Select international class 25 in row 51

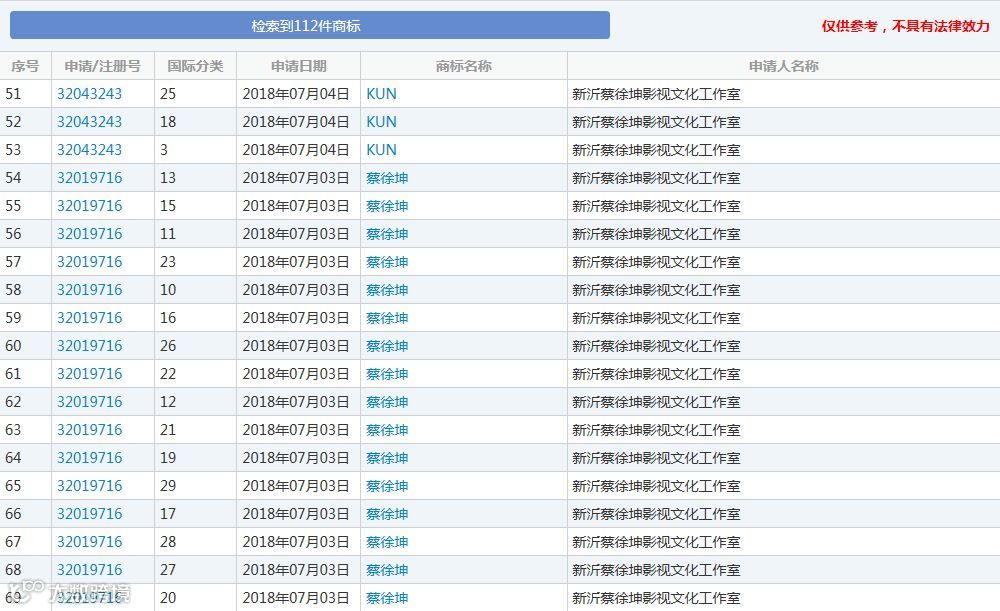click(x=168, y=94)
